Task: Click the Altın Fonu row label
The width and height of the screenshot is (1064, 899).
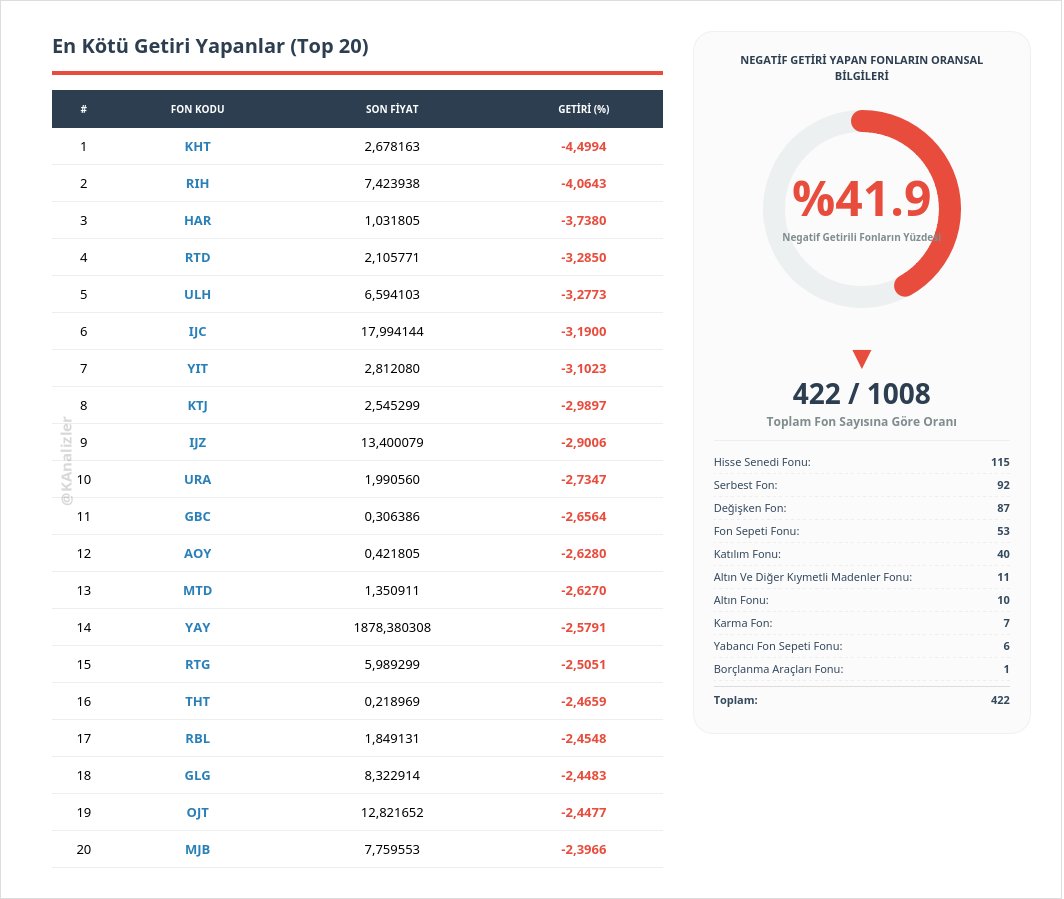Action: [x=741, y=600]
